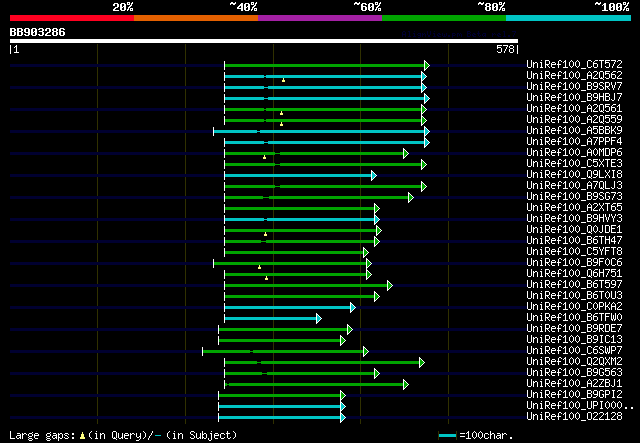
Task: Click the UniRef100_C5YFT8 entry
Action: pos(574,252)
